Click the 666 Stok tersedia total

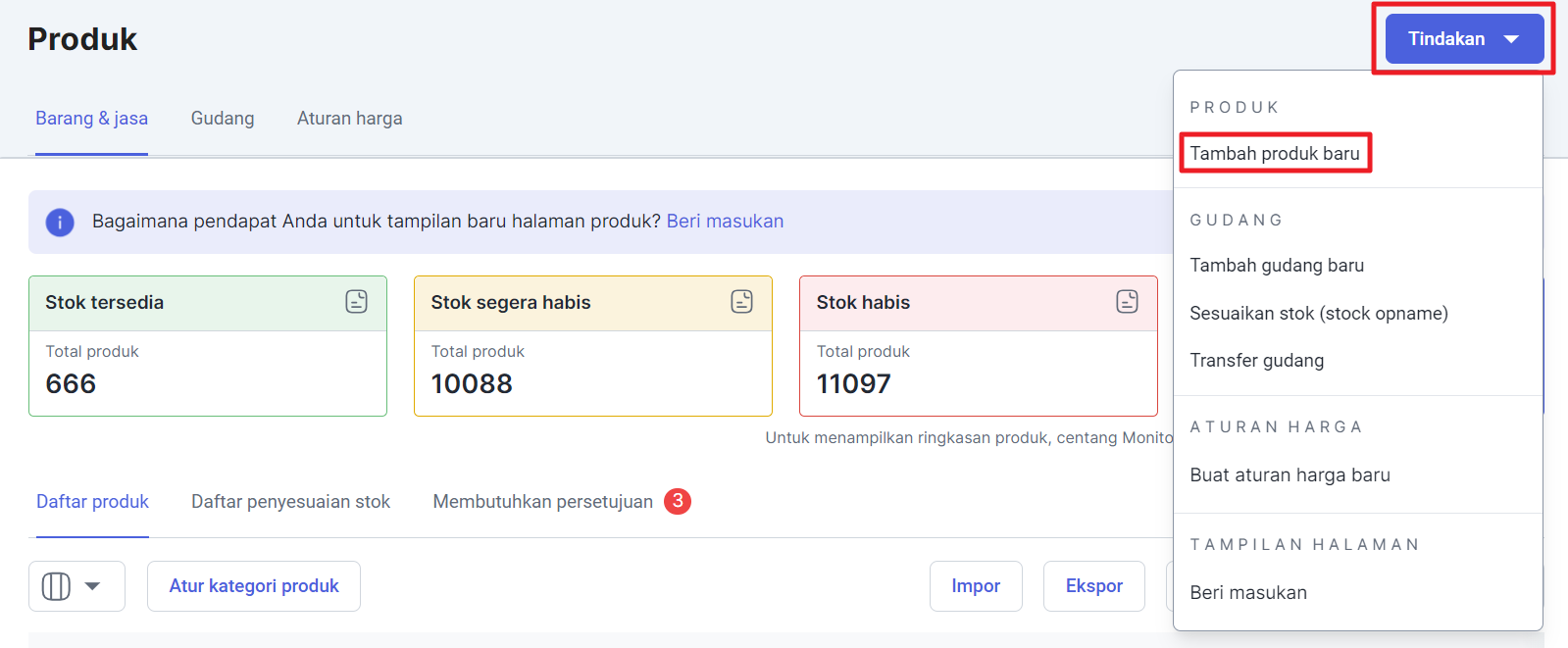(x=71, y=384)
